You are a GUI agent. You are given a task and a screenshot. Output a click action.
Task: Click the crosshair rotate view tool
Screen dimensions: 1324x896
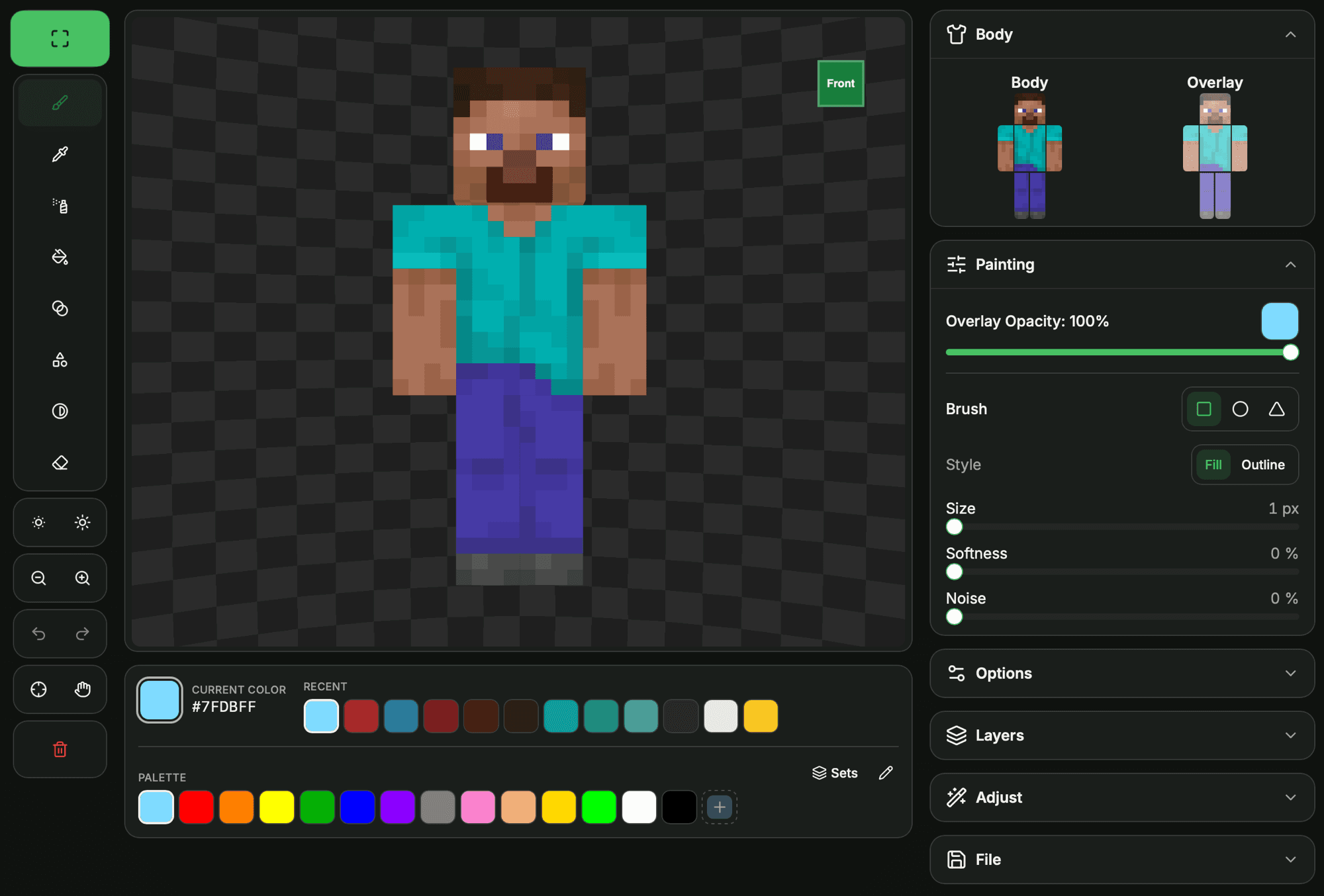point(38,690)
